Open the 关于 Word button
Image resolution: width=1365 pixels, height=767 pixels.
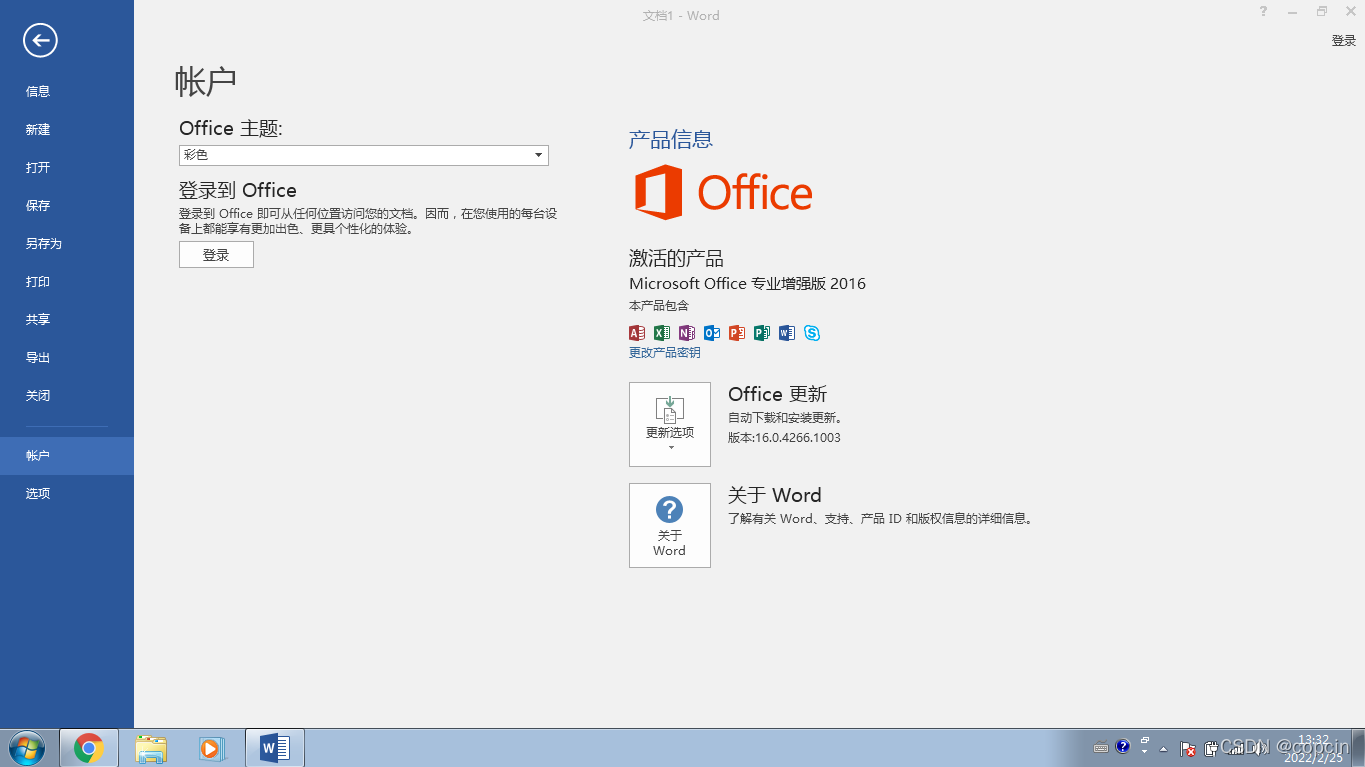coord(670,525)
